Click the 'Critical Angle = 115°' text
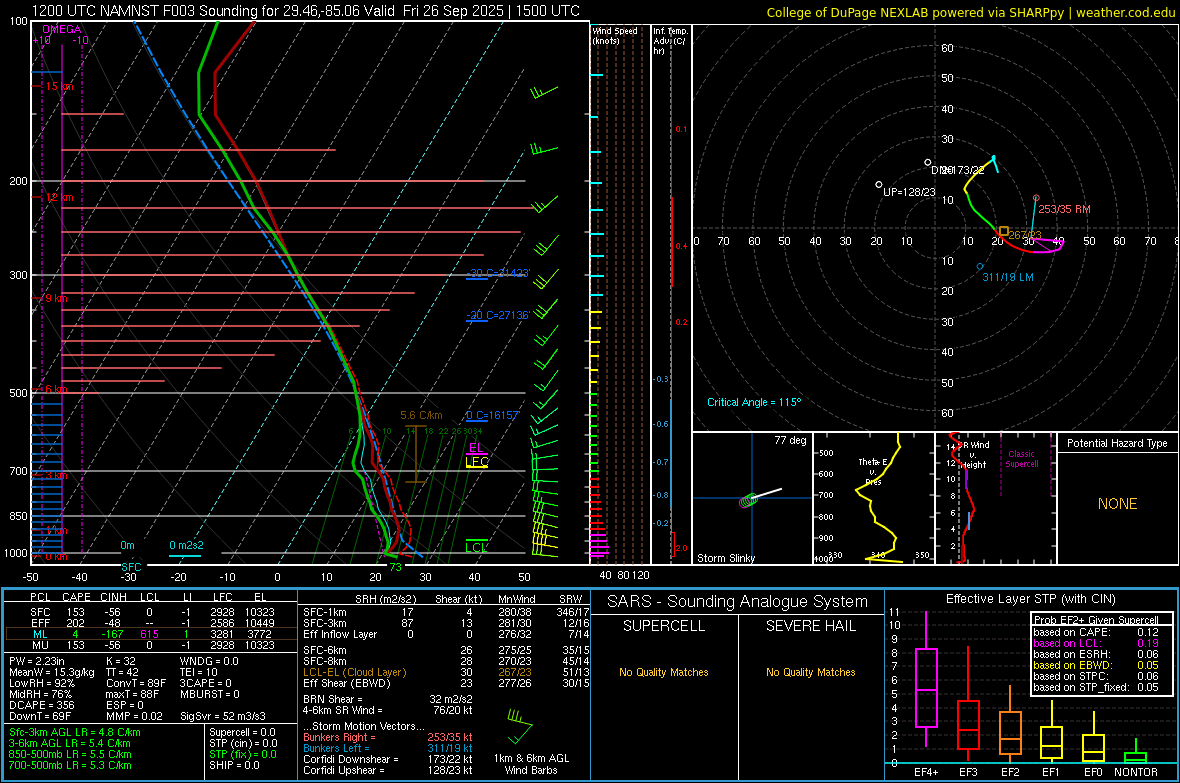The height and width of the screenshot is (783, 1180). [x=754, y=402]
